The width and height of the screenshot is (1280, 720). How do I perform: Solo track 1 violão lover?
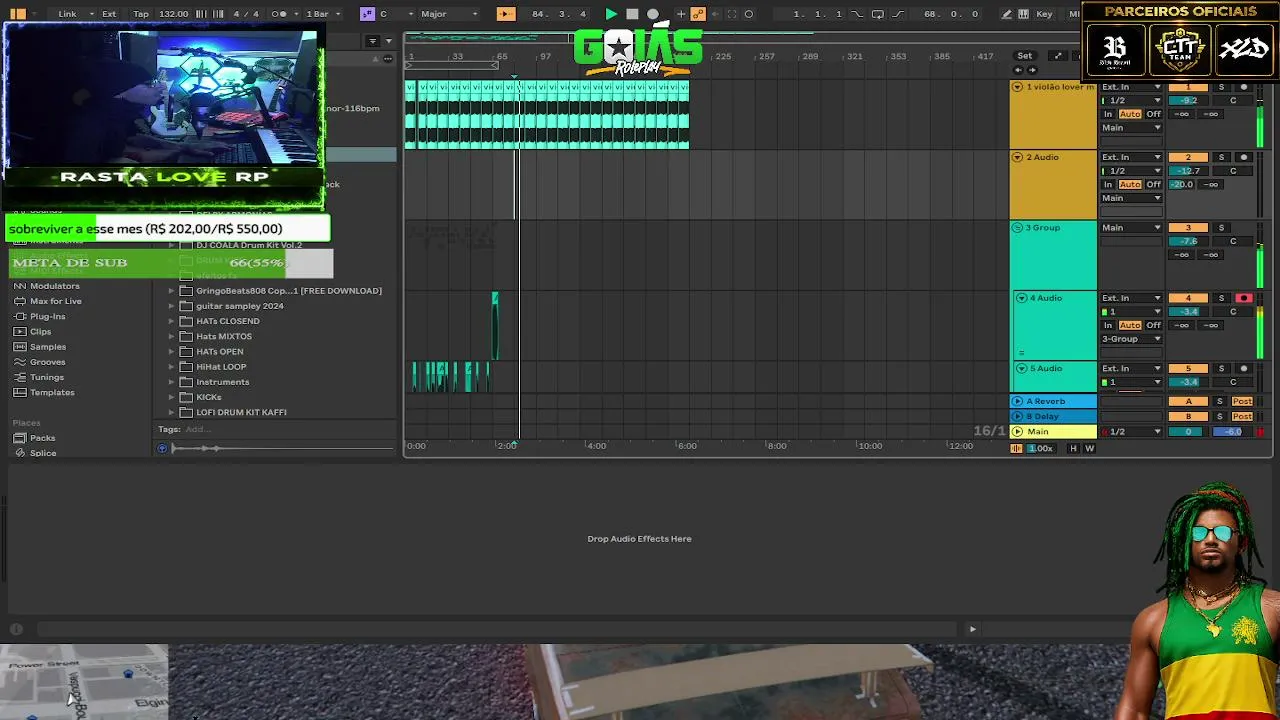[x=1221, y=87]
